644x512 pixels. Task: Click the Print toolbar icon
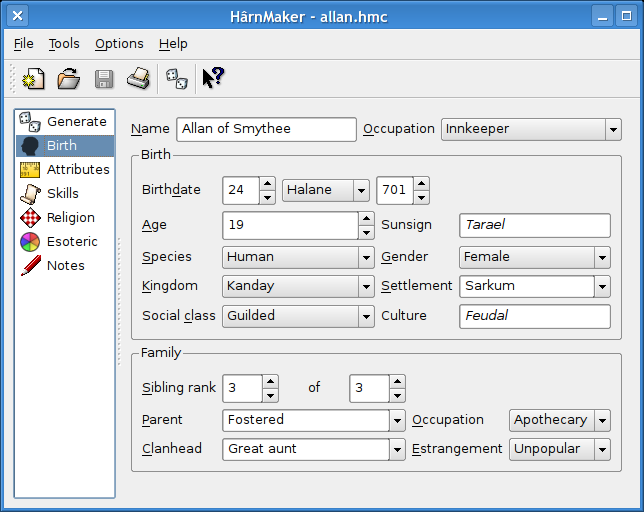coord(139,78)
